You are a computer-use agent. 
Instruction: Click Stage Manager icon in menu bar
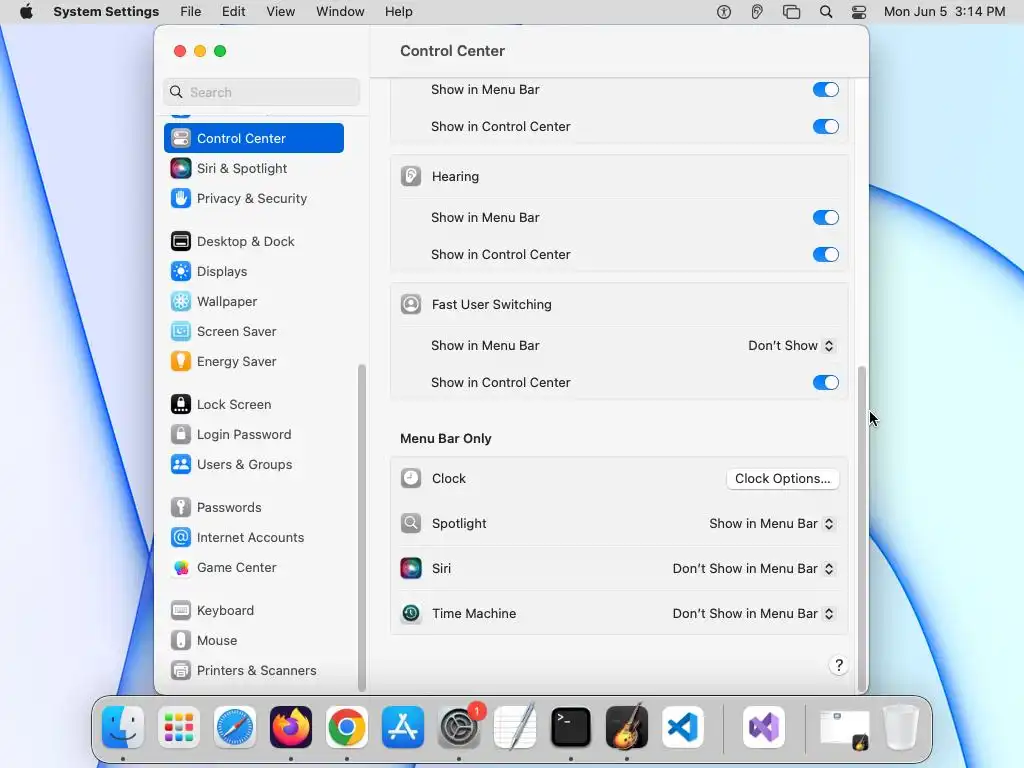[792, 12]
